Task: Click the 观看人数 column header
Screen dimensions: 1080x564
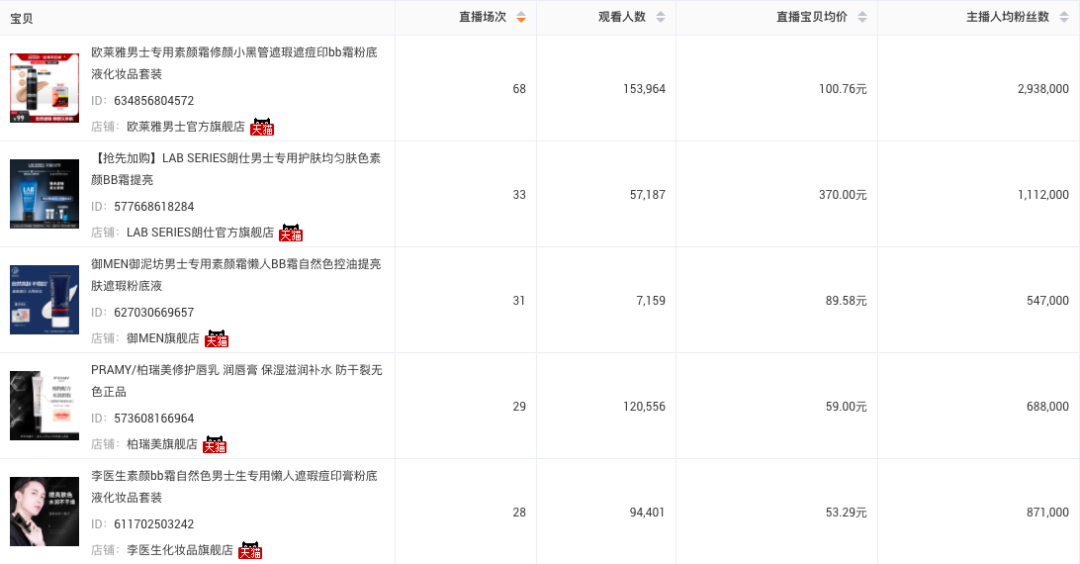Action: (x=622, y=17)
